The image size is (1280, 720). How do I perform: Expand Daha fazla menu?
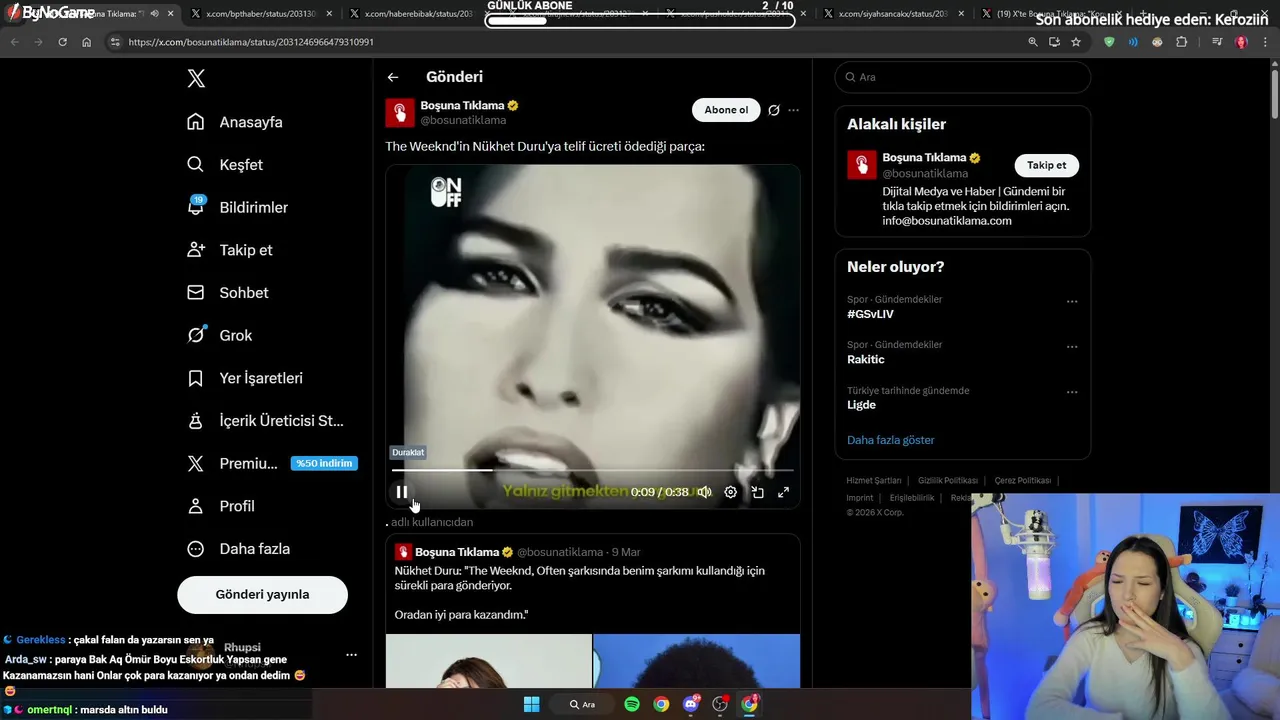pyautogui.click(x=239, y=549)
